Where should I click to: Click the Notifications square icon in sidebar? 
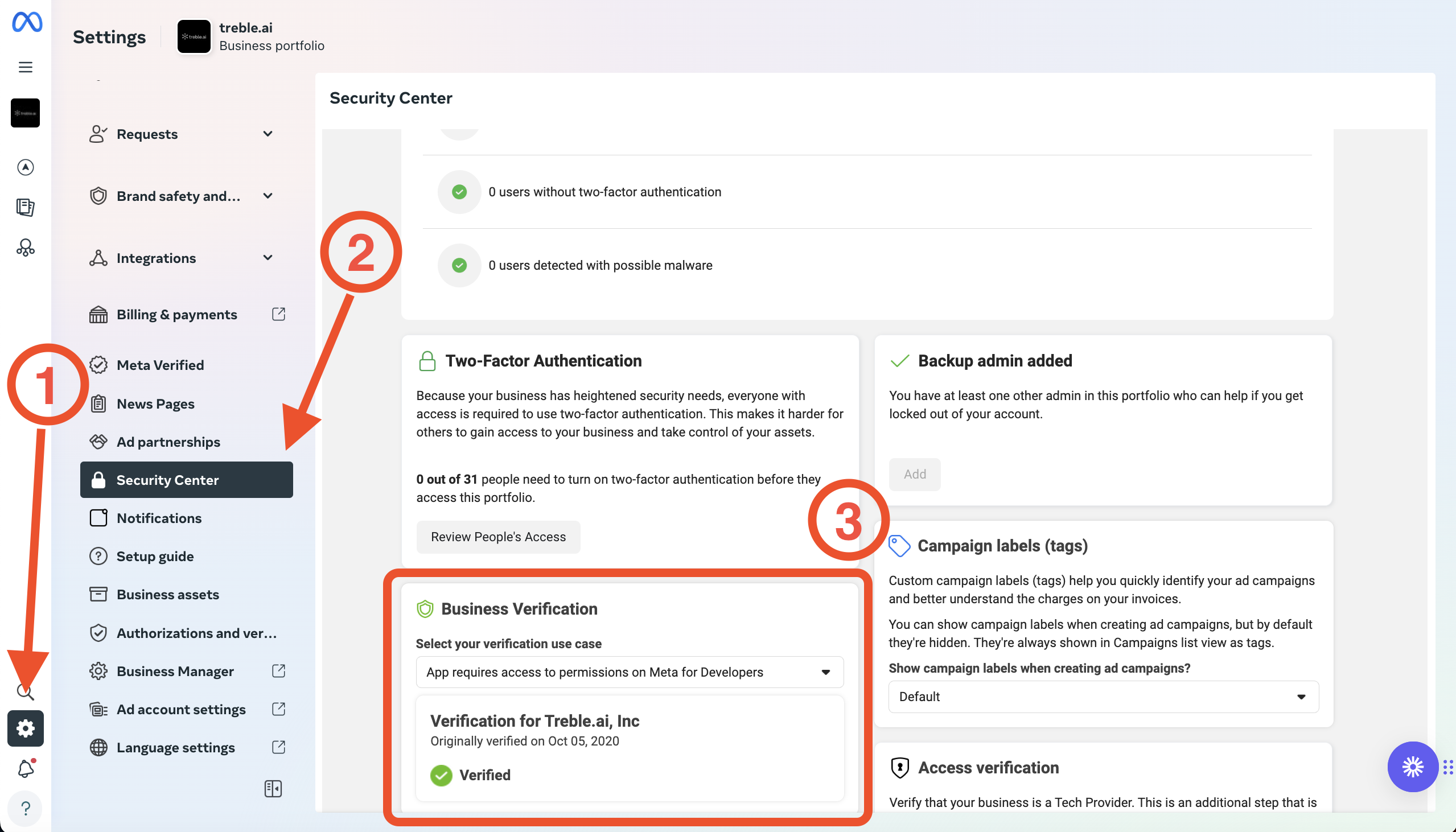coord(98,518)
